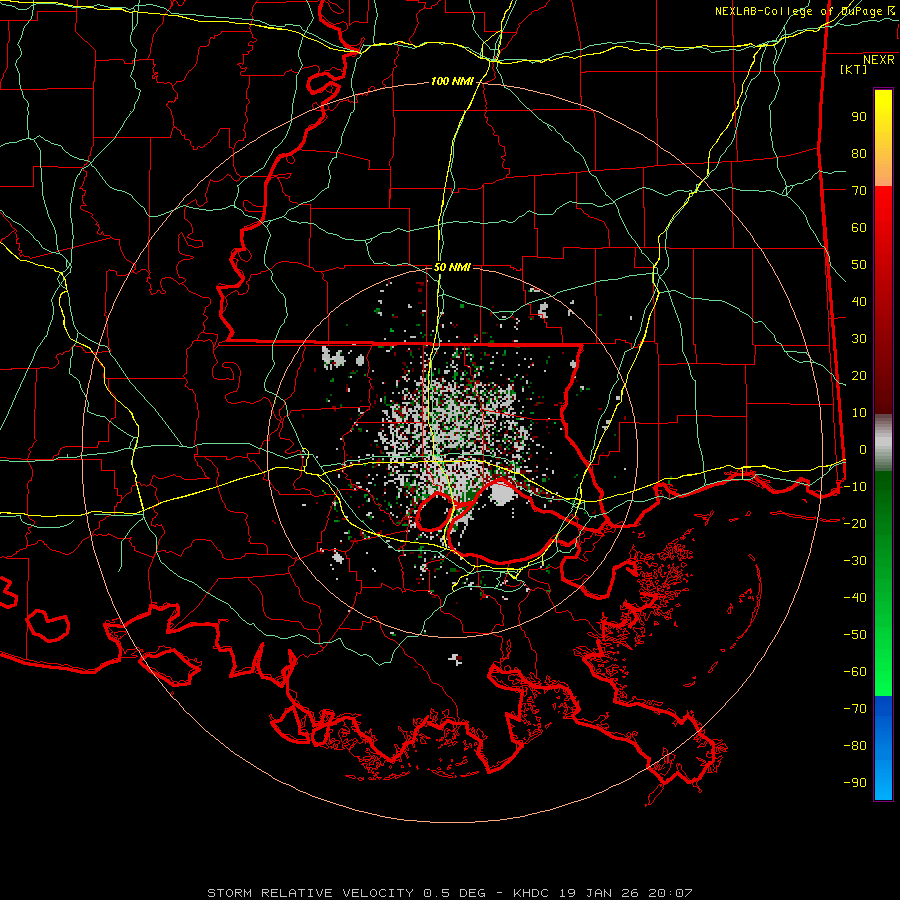The width and height of the screenshot is (900, 900).
Task: Click the "-80" value on the velocity scale
Action: click(x=855, y=746)
